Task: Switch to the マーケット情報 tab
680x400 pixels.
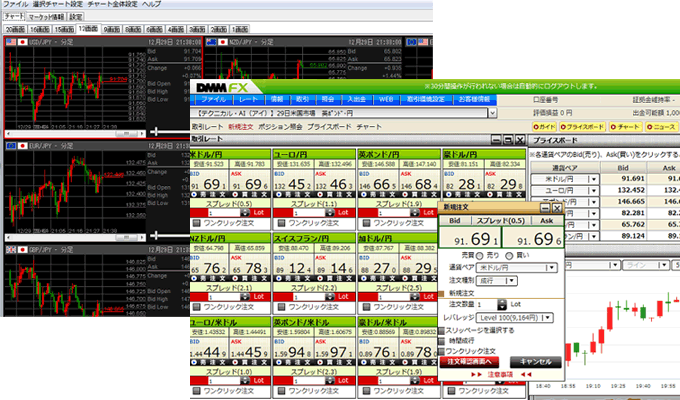Action: click(x=46, y=17)
